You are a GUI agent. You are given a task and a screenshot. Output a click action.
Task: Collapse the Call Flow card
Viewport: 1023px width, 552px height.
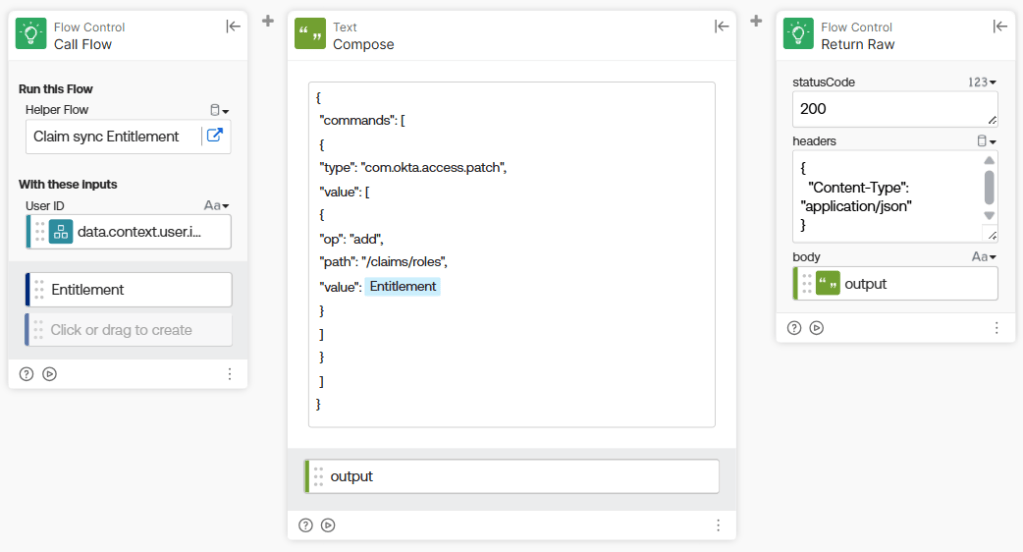tap(233, 26)
